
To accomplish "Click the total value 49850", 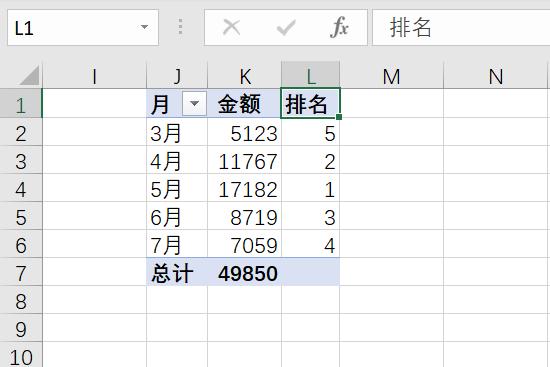I will pos(244,273).
